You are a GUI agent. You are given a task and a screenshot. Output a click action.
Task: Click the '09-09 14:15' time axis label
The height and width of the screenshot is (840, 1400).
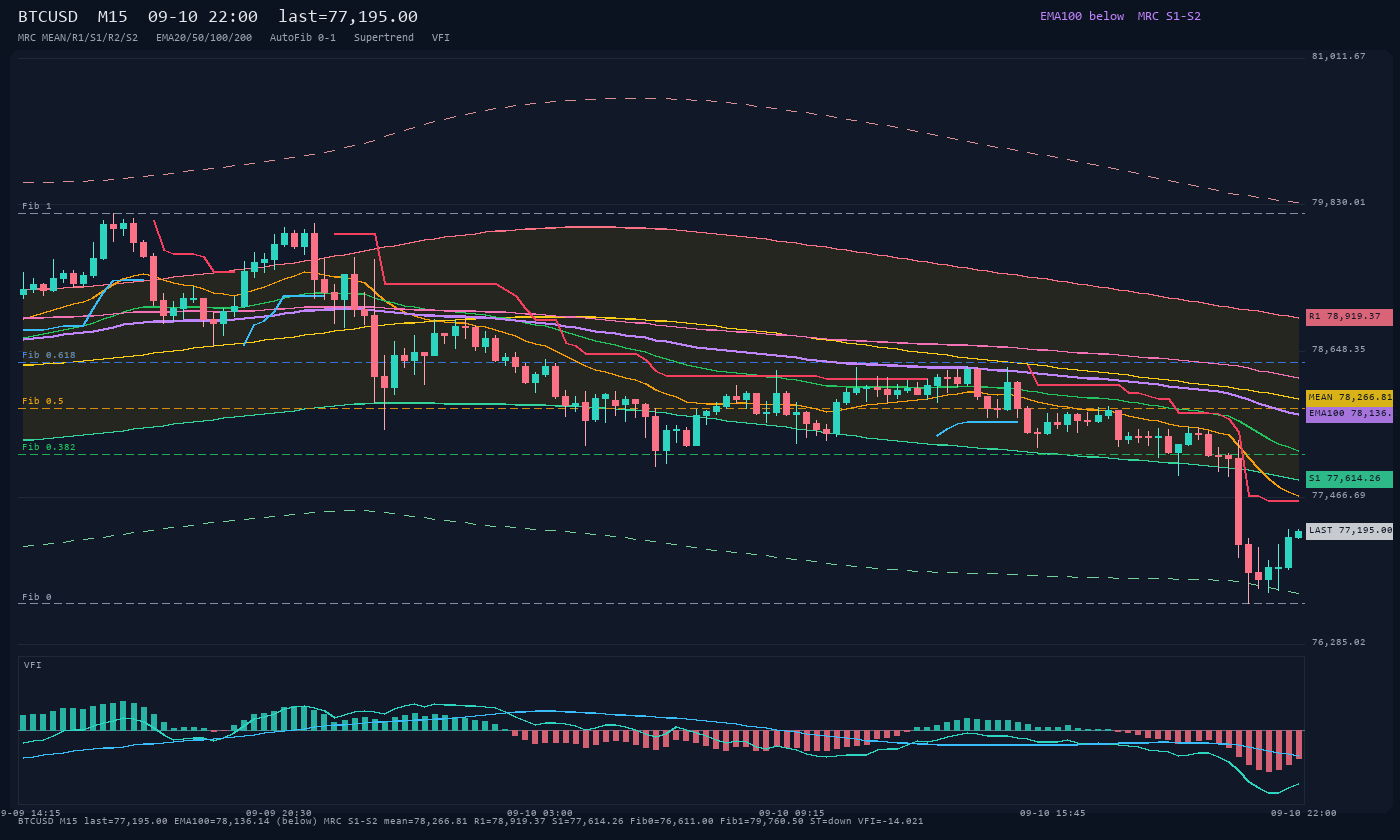tap(28, 813)
